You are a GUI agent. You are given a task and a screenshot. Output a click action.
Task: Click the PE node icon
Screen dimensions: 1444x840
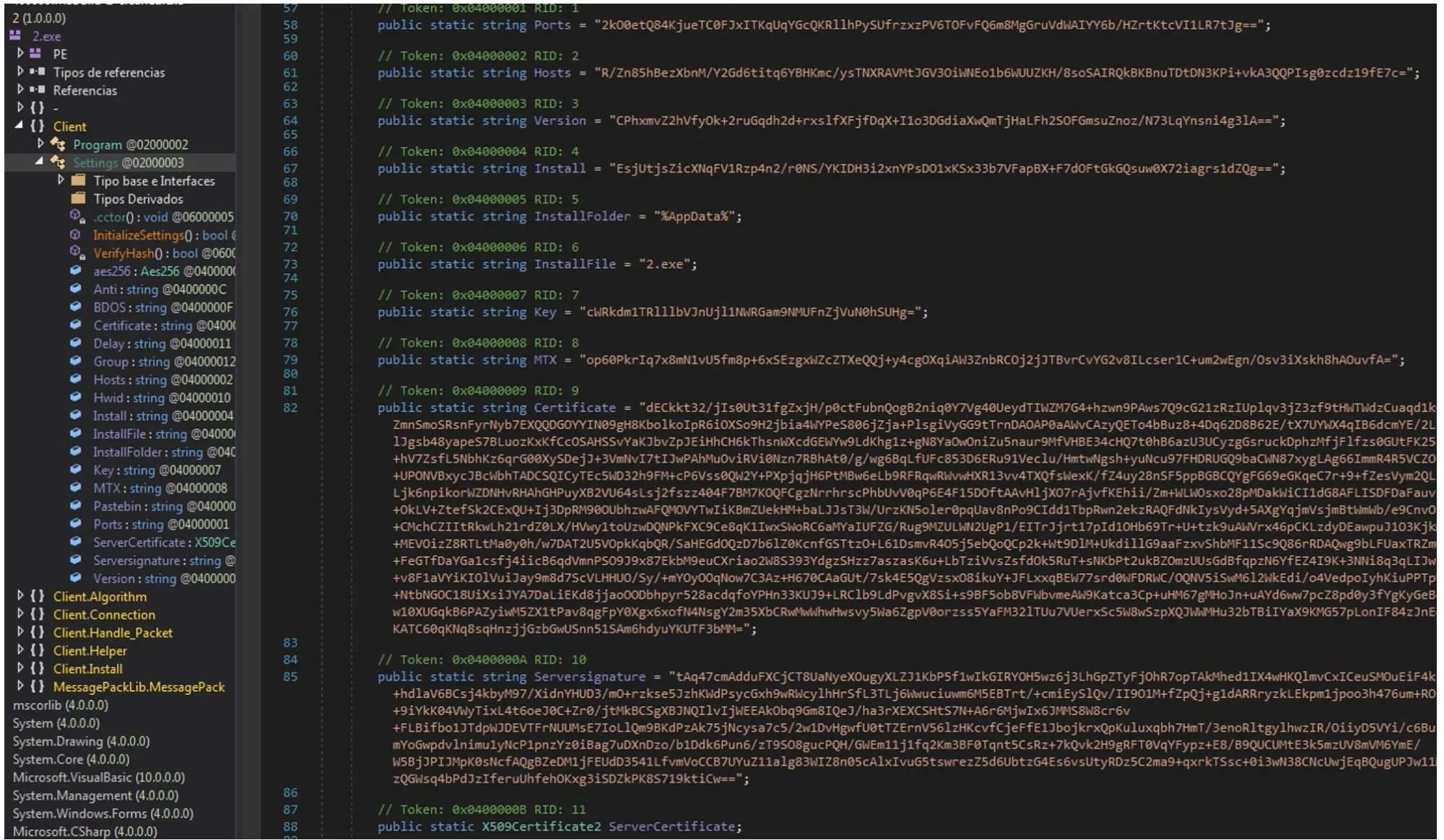pyautogui.click(x=36, y=53)
